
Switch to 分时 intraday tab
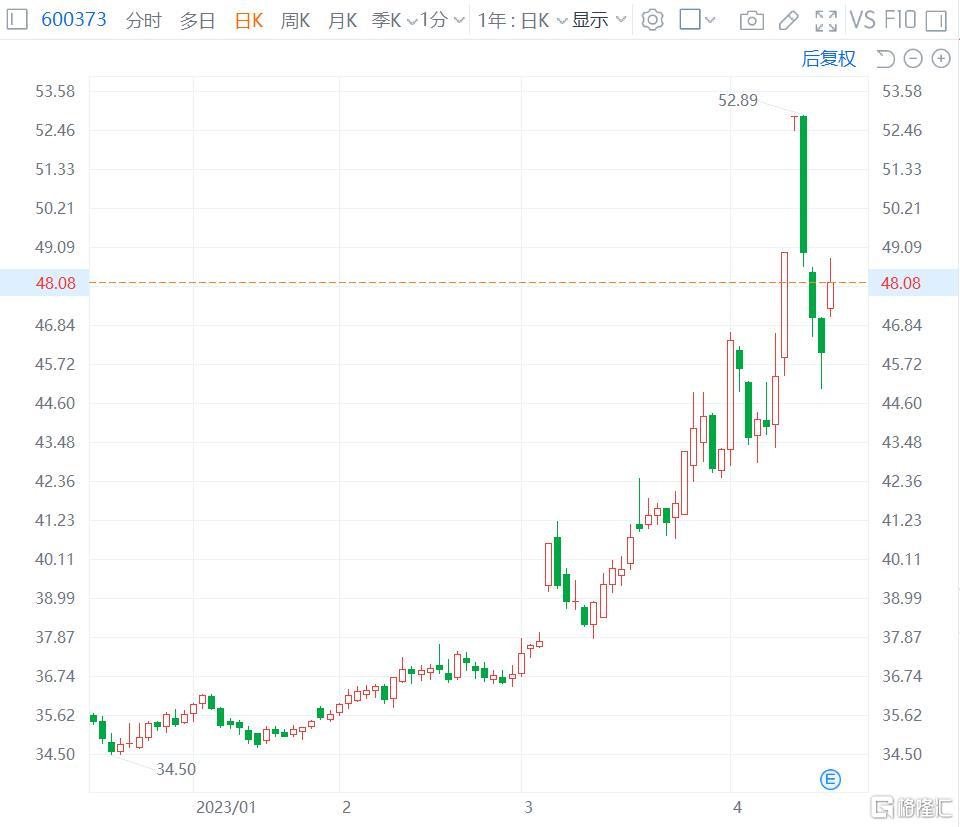tap(143, 20)
